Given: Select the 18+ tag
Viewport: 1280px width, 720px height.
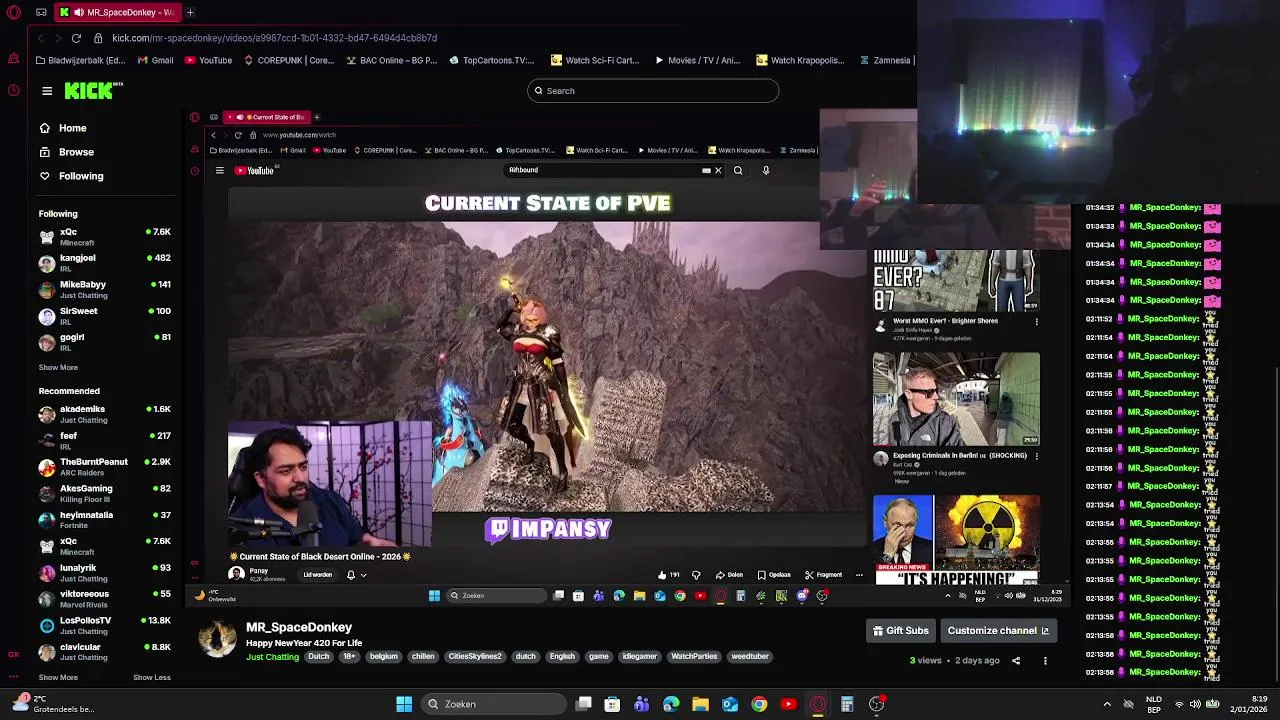Looking at the screenshot, I should [x=349, y=657].
